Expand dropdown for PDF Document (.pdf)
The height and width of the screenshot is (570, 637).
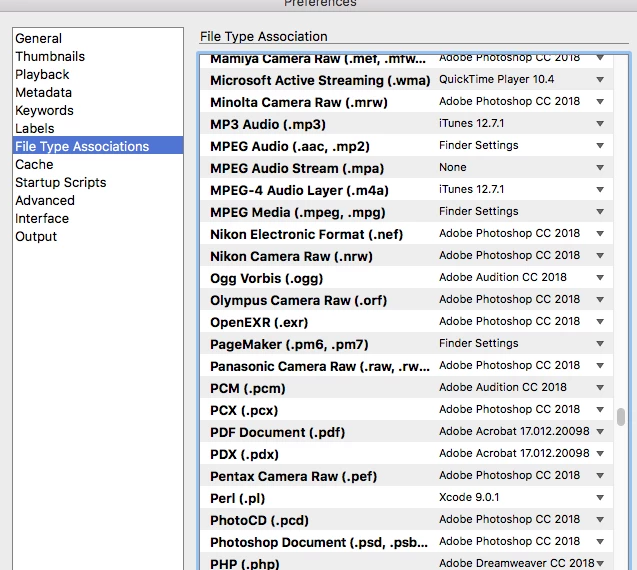point(600,431)
